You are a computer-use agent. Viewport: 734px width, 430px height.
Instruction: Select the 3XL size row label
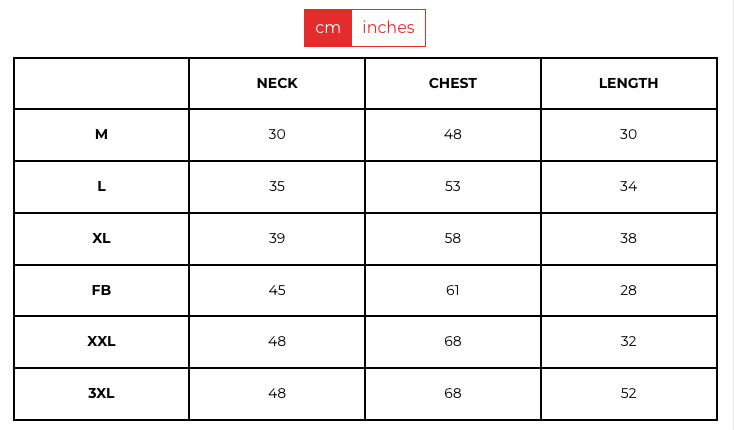pyautogui.click(x=101, y=393)
